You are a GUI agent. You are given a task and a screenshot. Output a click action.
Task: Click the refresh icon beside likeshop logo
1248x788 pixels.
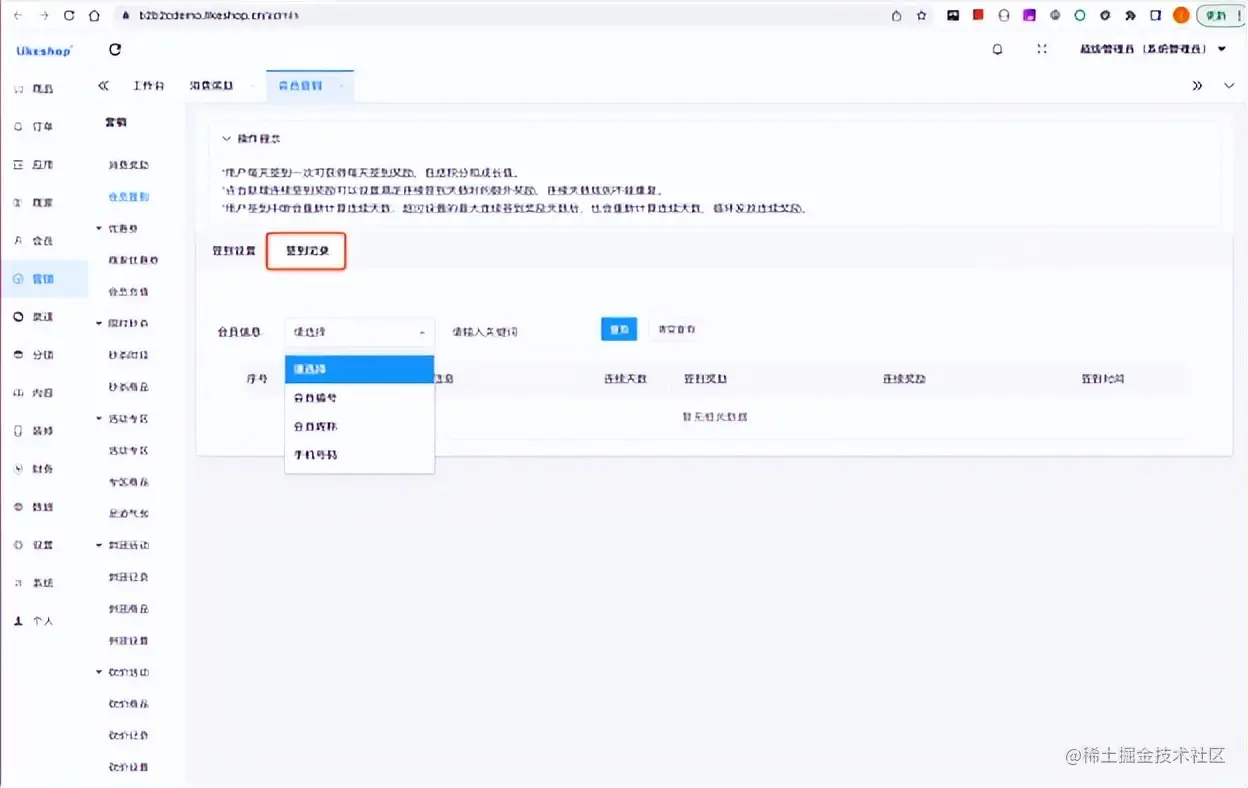[x=115, y=49]
